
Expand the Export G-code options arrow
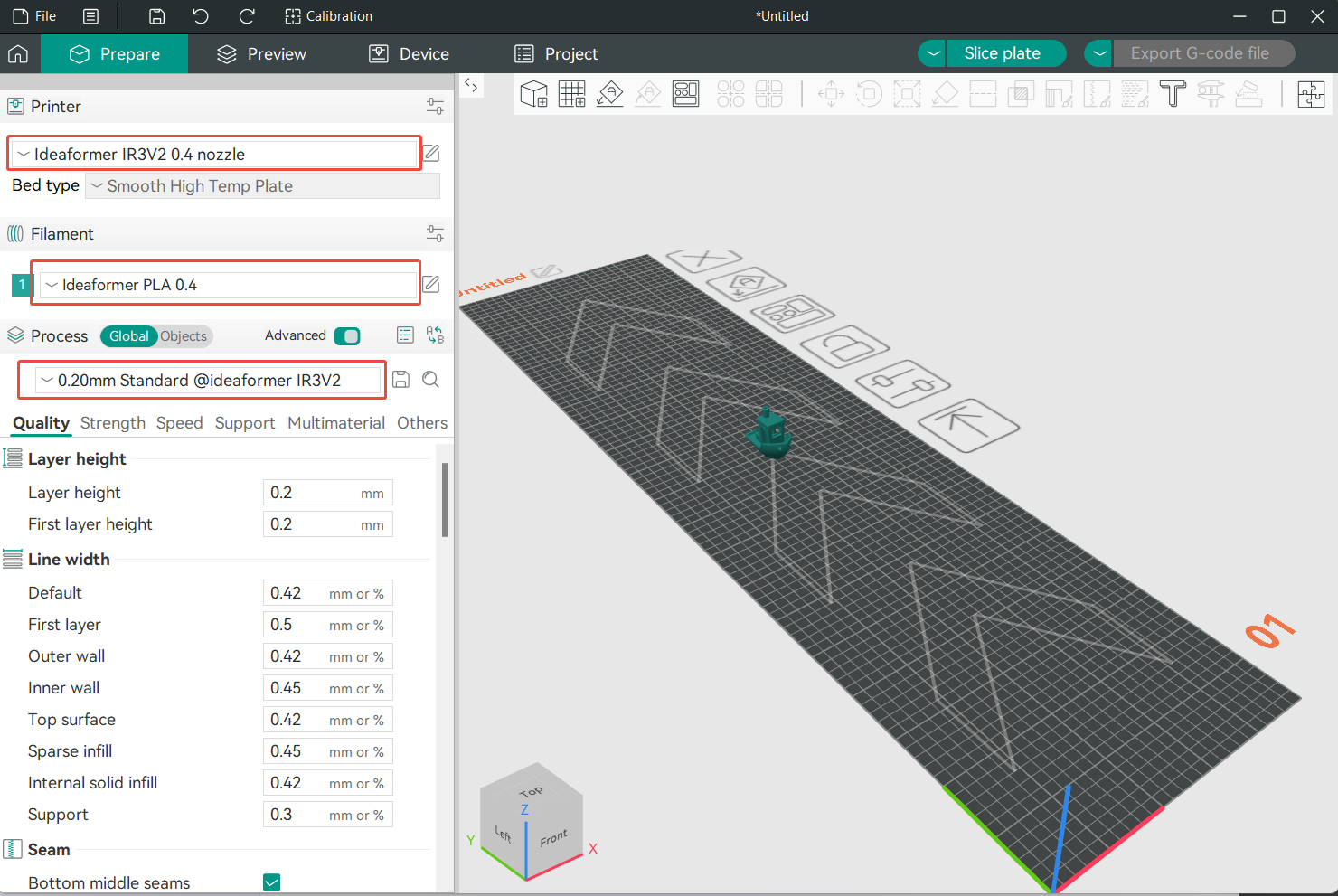click(1098, 53)
